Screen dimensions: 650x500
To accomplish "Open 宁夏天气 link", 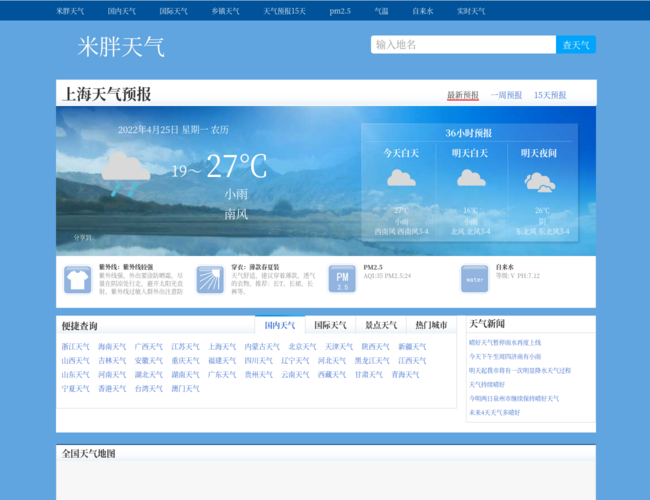I will [x=75, y=389].
